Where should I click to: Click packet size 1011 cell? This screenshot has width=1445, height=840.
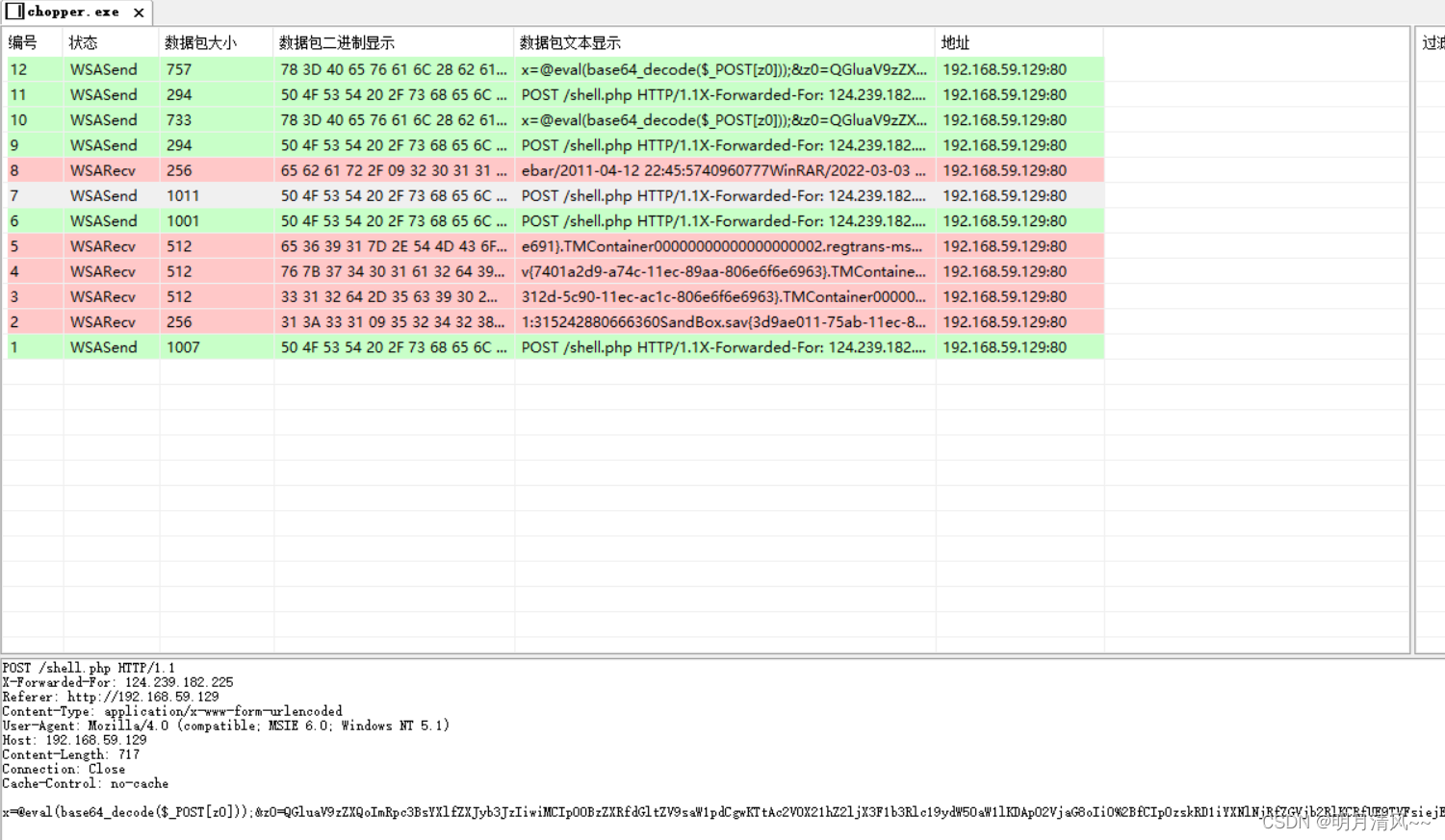click(183, 195)
